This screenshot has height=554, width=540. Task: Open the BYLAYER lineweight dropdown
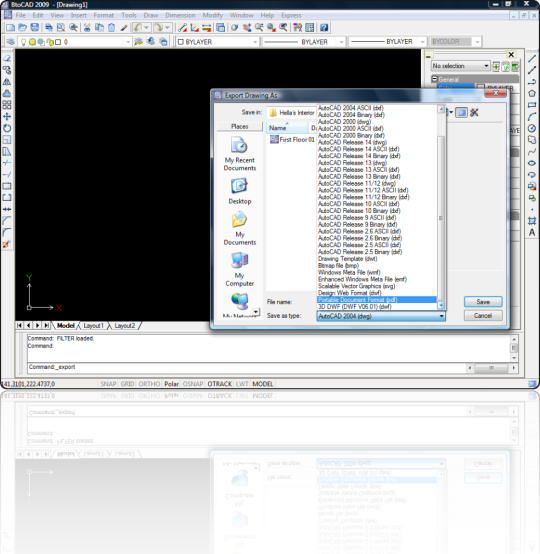423,42
